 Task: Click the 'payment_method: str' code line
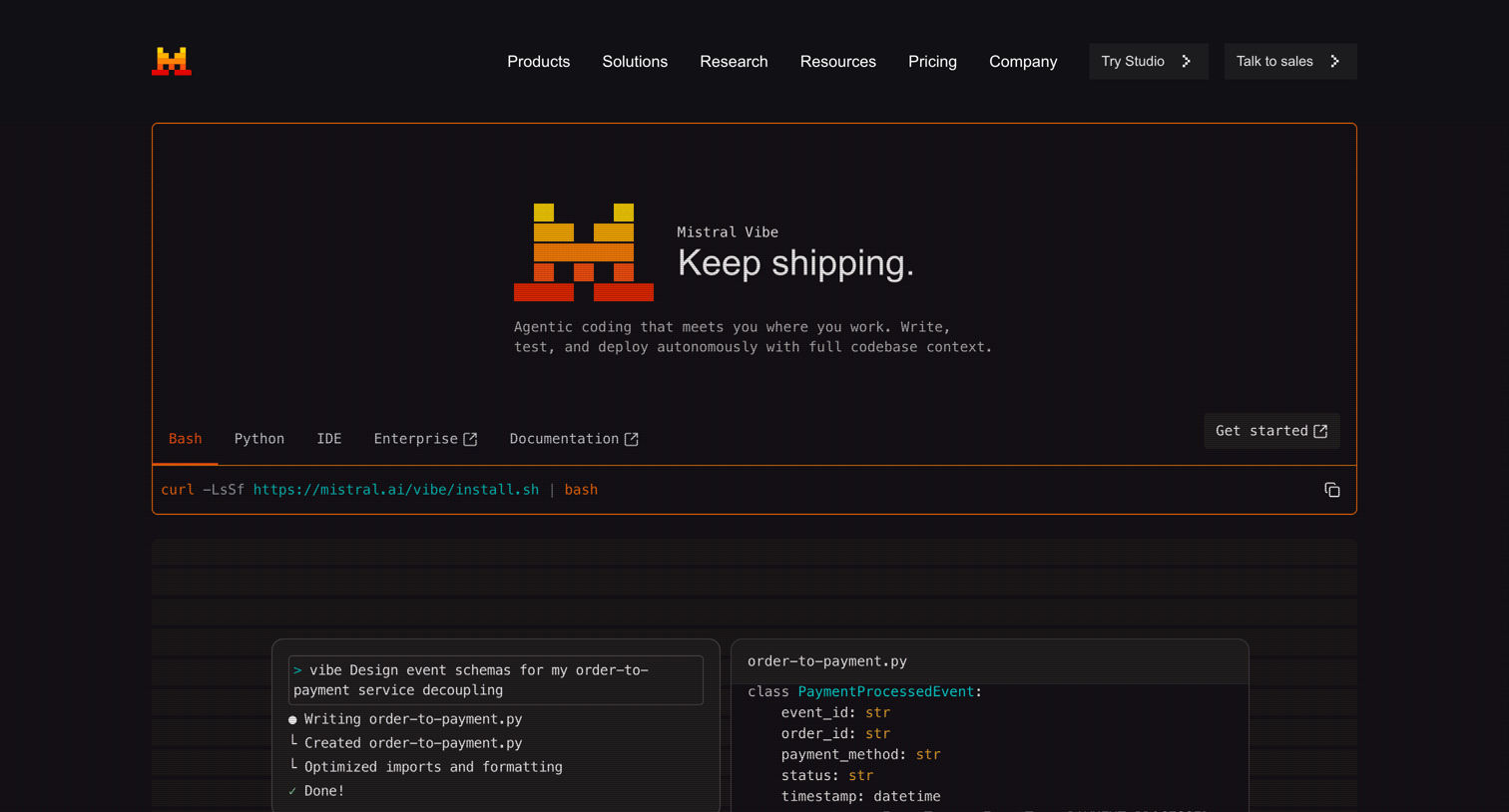860,754
